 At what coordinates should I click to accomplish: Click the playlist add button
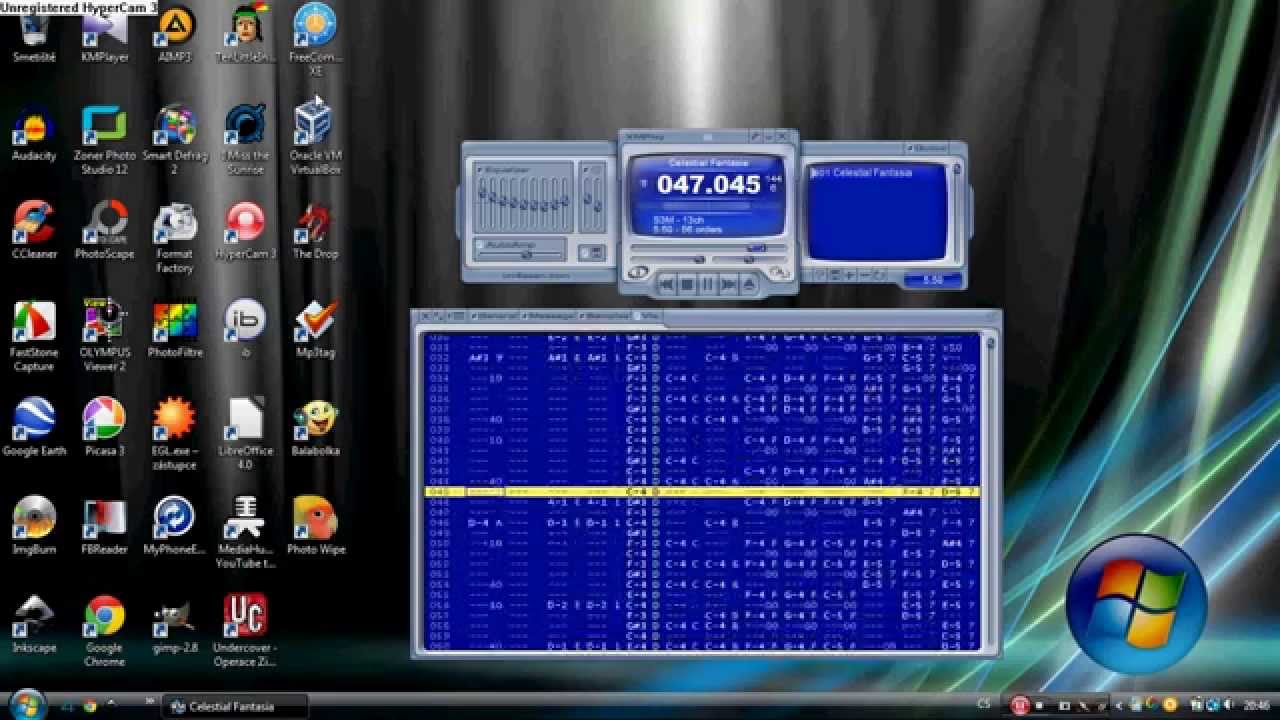point(850,274)
